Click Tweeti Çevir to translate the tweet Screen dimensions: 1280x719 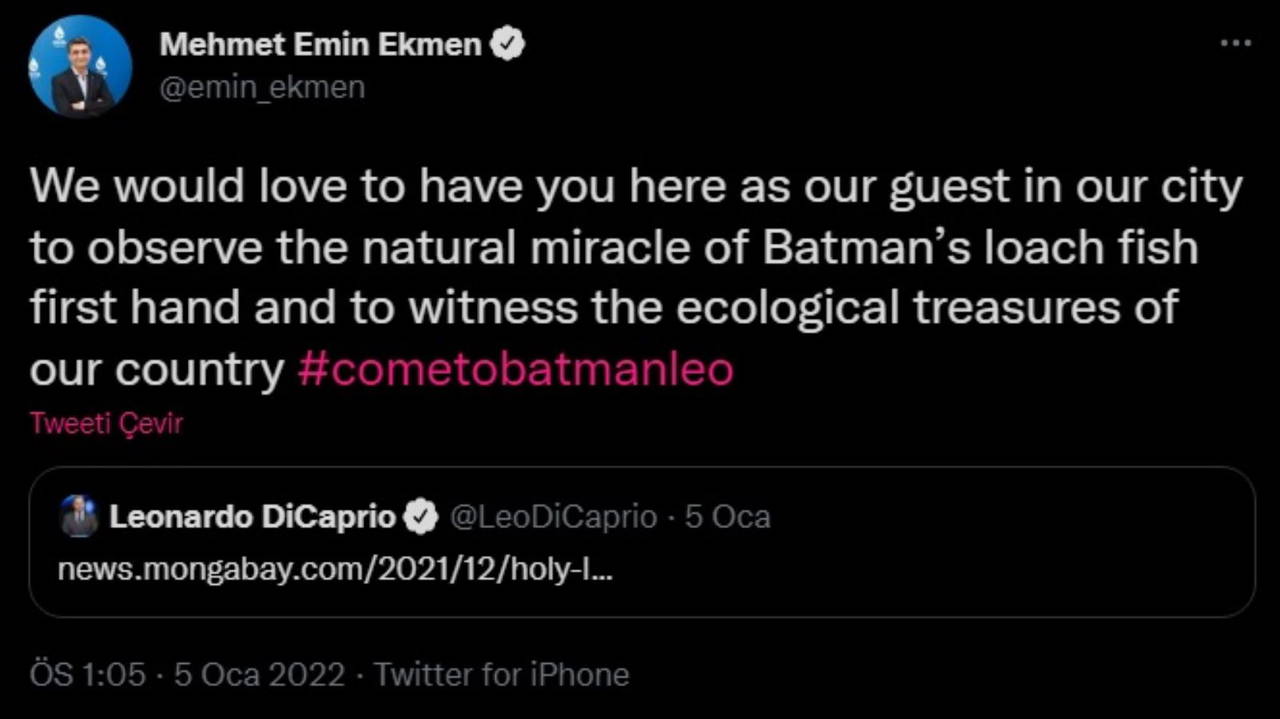(x=106, y=423)
